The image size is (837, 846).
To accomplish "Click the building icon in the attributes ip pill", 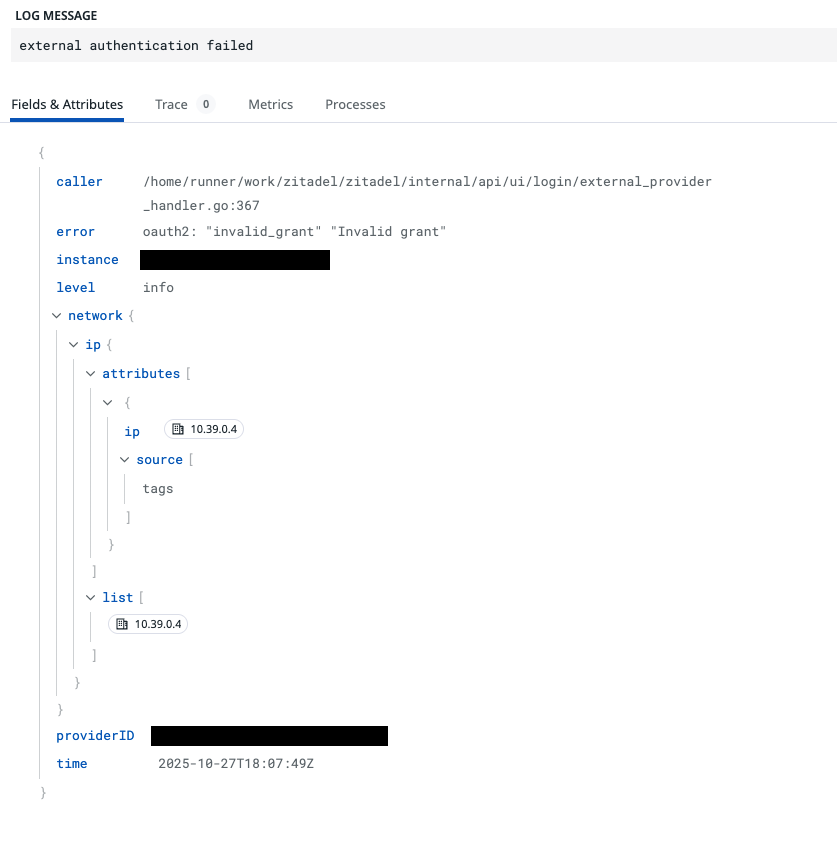I will click(x=178, y=429).
